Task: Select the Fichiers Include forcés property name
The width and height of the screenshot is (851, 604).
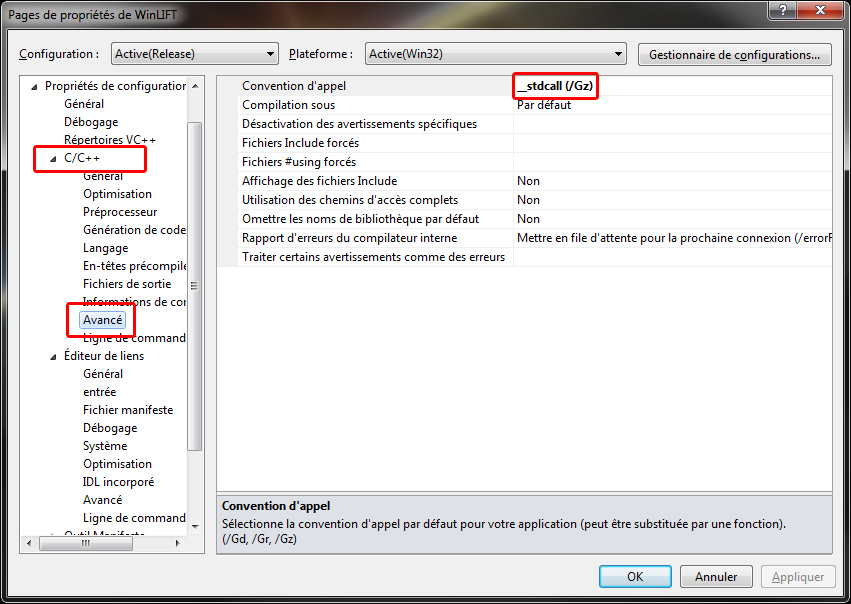Action: click(300, 143)
